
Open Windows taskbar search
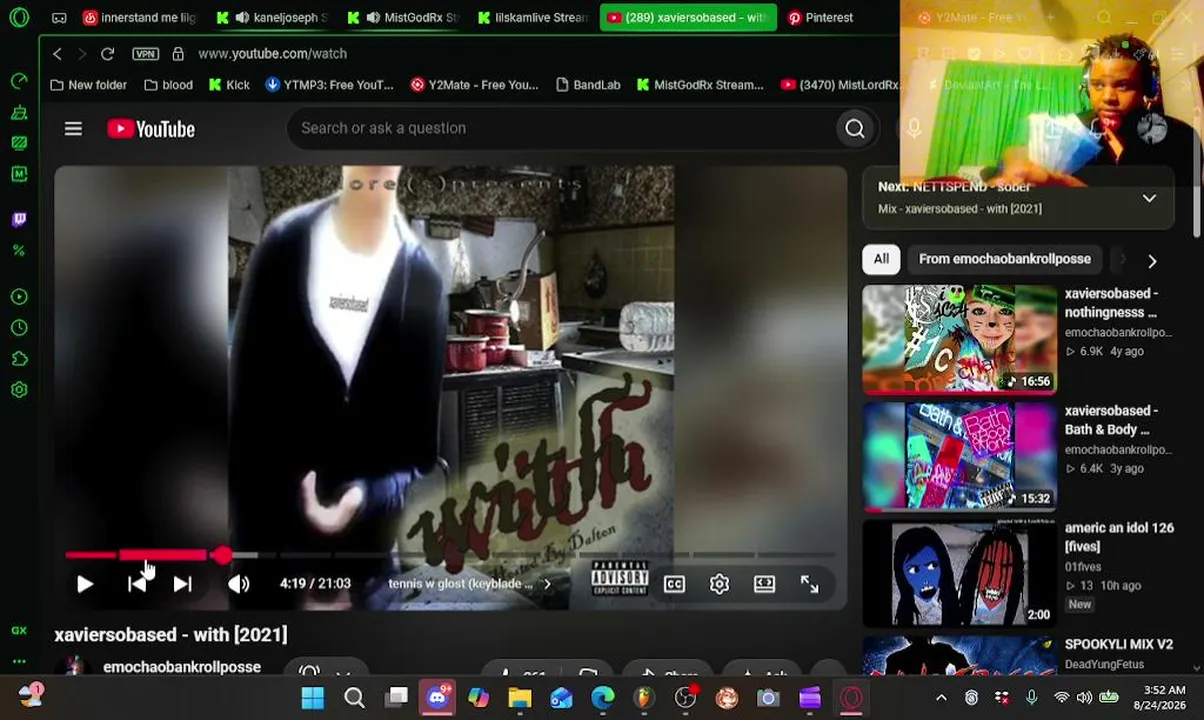pos(354,697)
